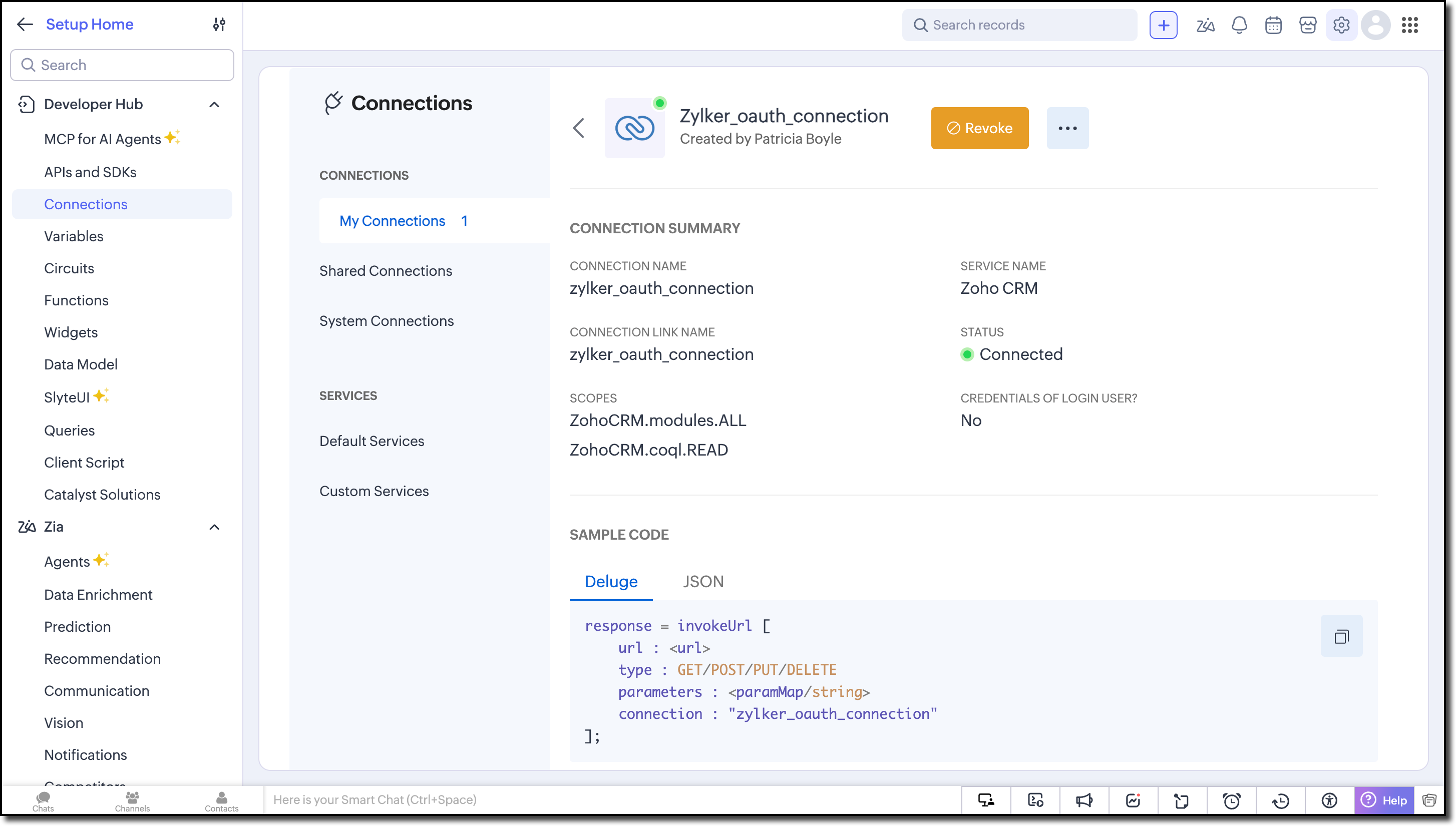Open Contacts in the bottom bar
Image resolution: width=1456 pixels, height=826 pixels.
221,801
